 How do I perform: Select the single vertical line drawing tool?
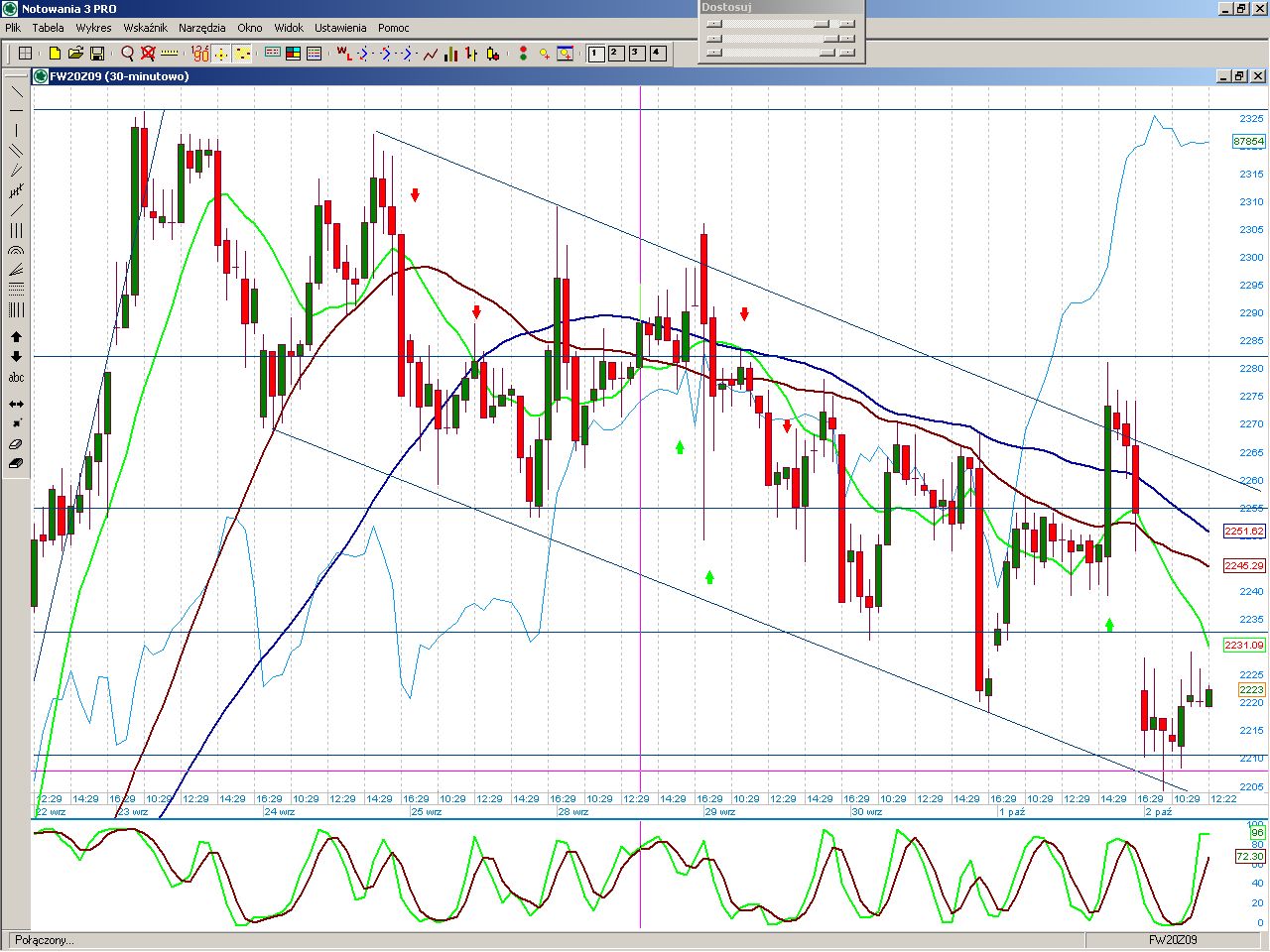point(16,131)
